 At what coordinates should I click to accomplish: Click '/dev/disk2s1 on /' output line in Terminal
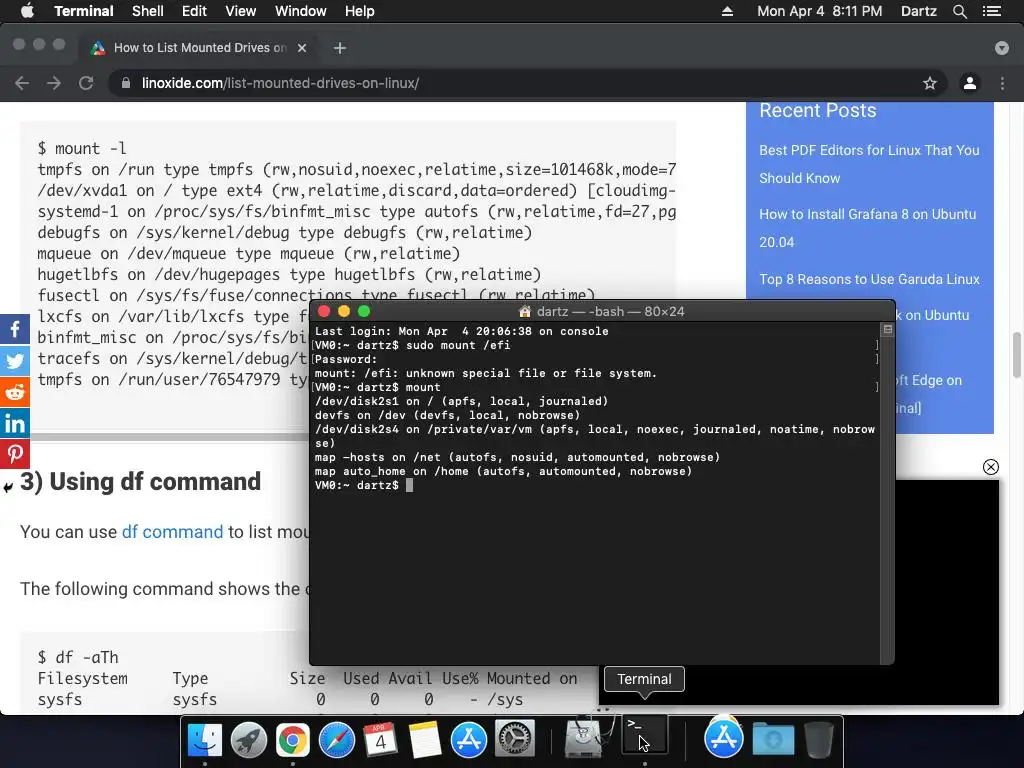(461, 401)
